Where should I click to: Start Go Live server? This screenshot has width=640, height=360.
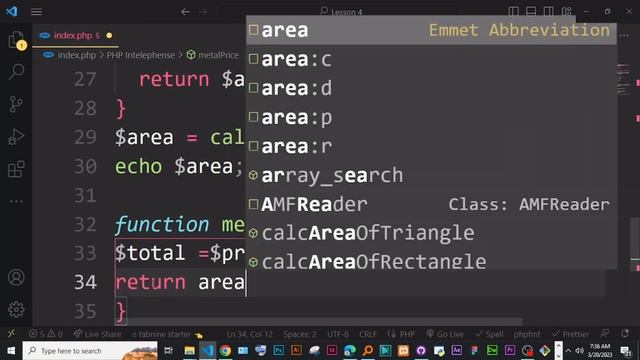tap(445, 334)
